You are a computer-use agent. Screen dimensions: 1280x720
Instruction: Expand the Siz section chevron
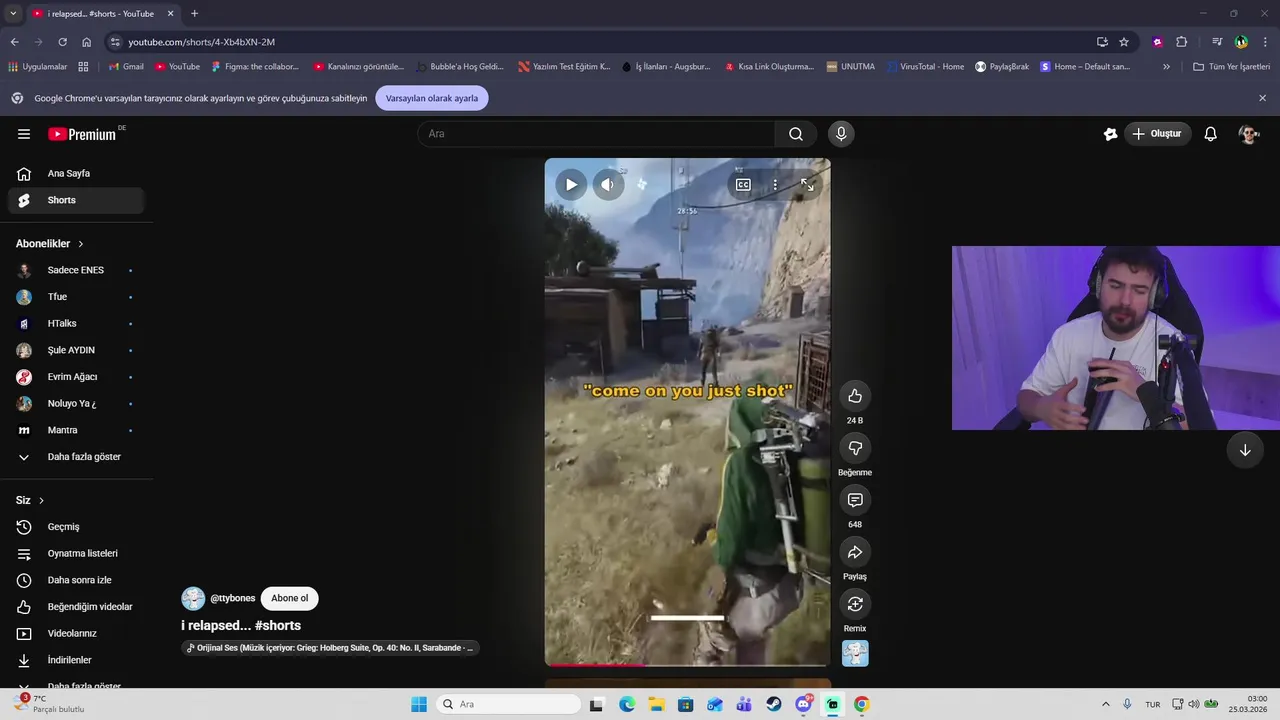coord(41,500)
